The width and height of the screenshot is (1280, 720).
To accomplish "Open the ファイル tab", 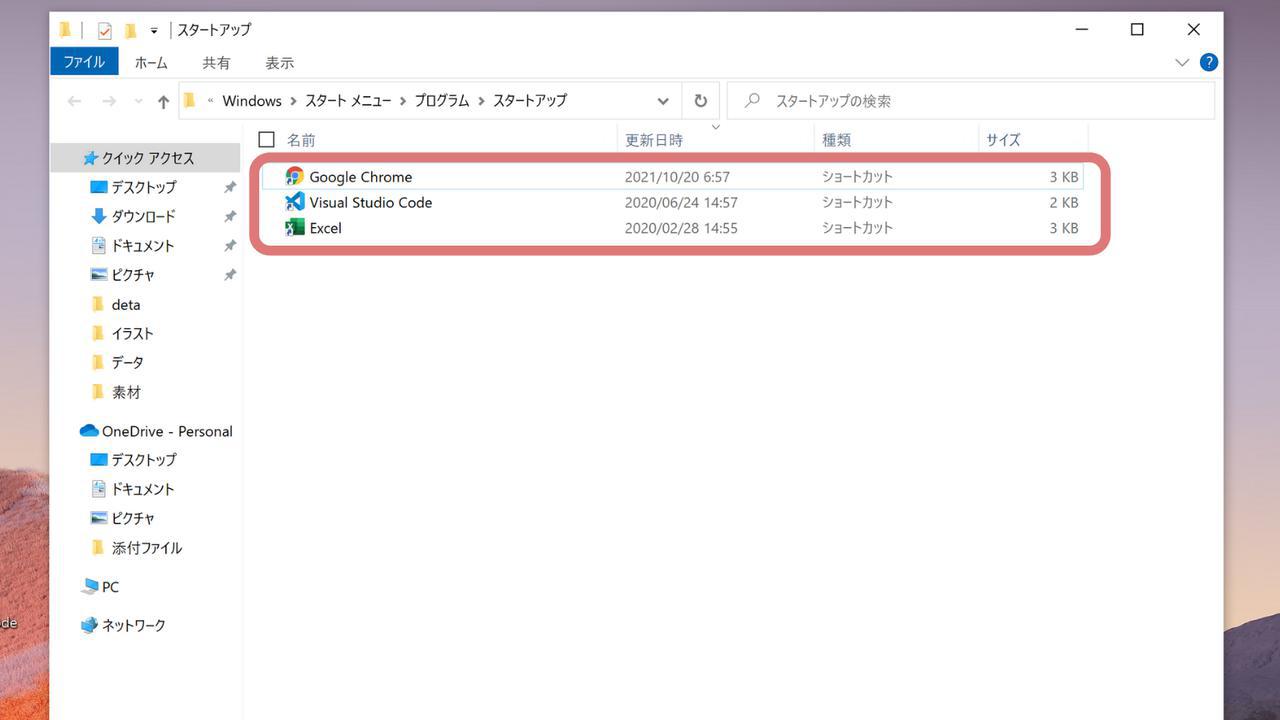I will click(x=84, y=62).
